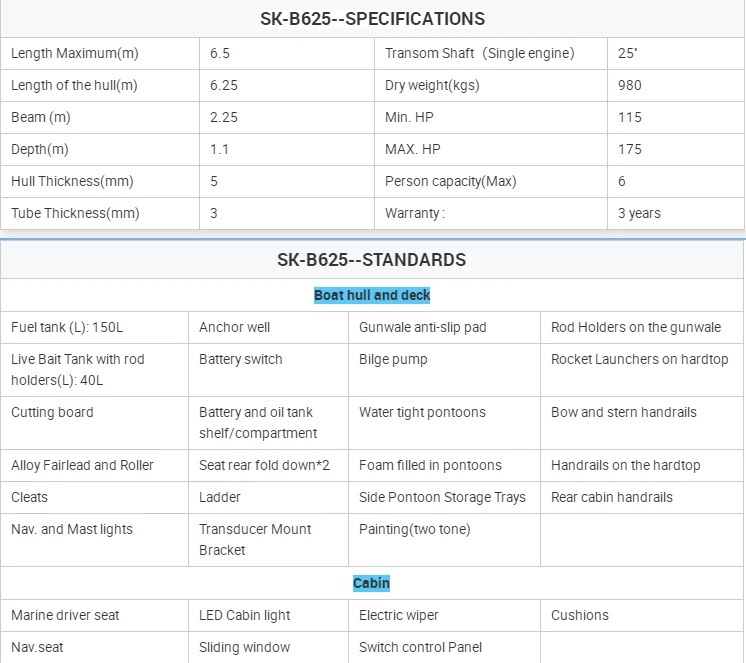Click the '3 years' warranty value

[x=639, y=213]
